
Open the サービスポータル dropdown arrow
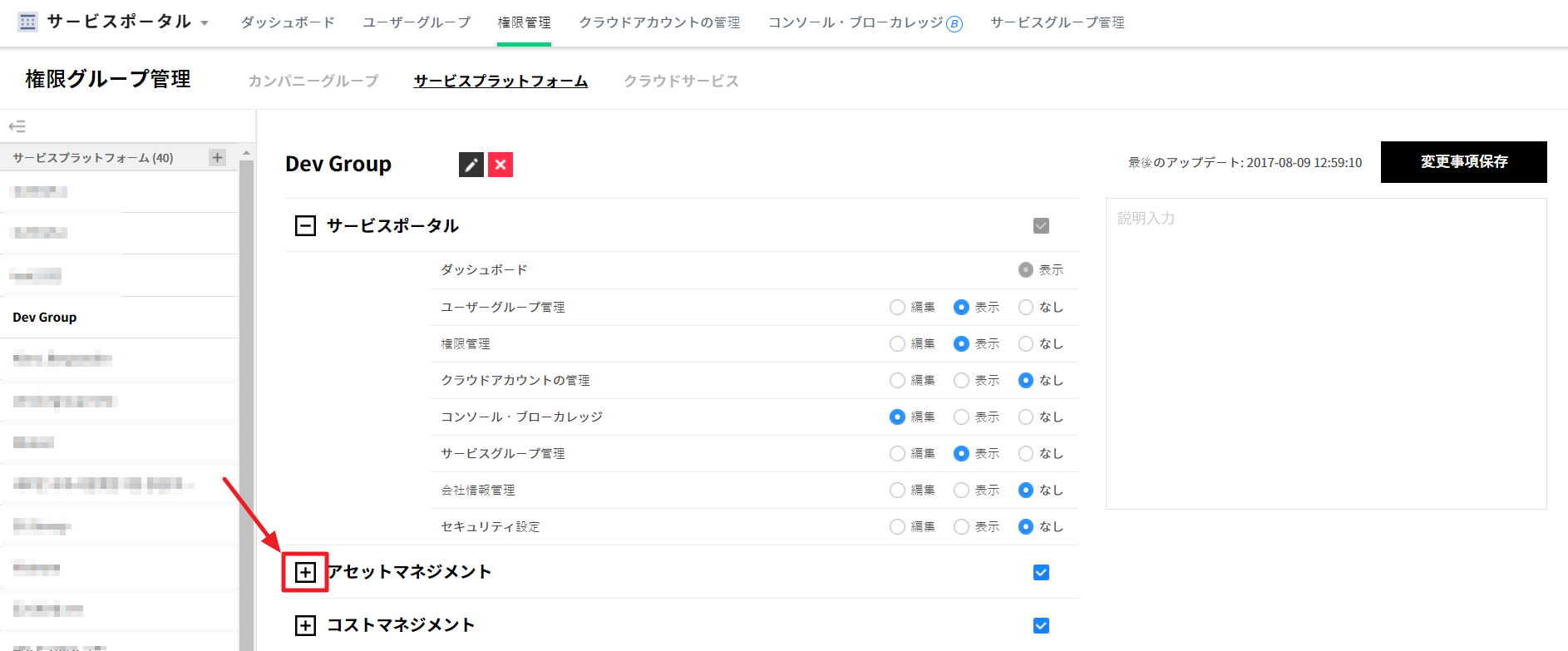(x=205, y=23)
